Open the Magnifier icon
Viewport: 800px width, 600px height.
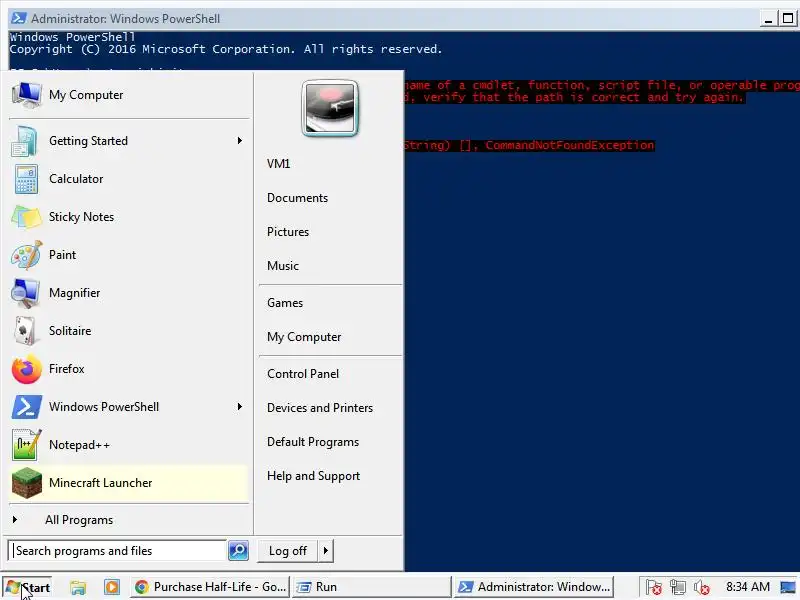point(26,293)
